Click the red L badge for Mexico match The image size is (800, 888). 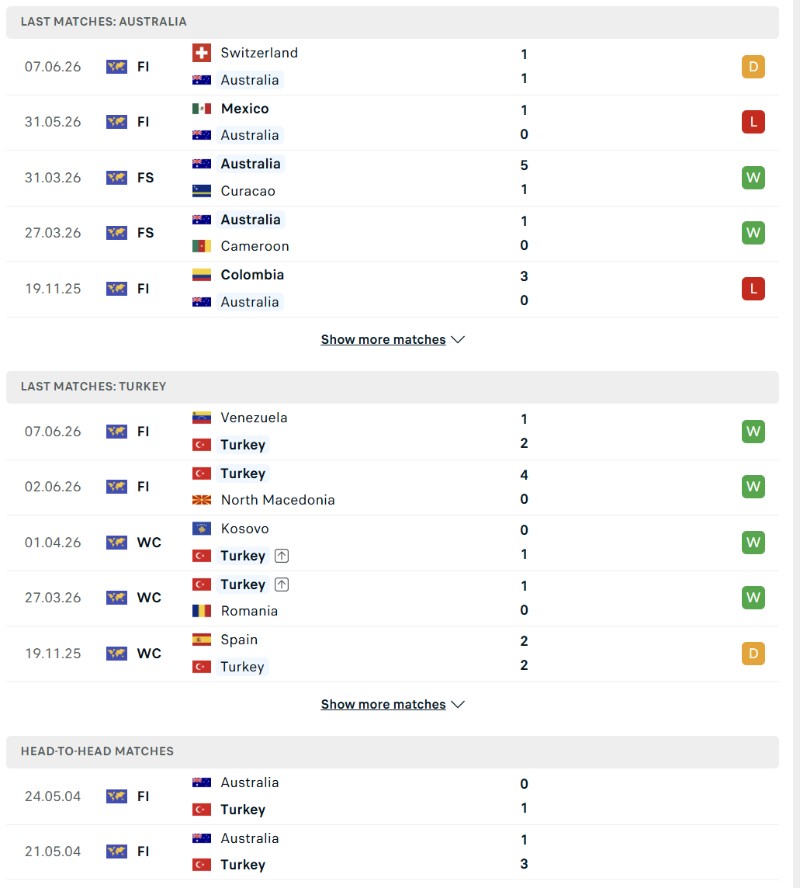(753, 122)
